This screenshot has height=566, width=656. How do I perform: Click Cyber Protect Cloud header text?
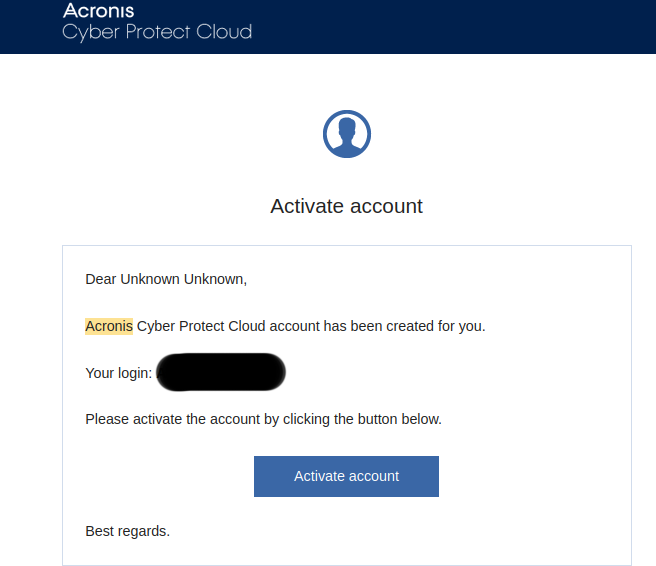[x=157, y=32]
